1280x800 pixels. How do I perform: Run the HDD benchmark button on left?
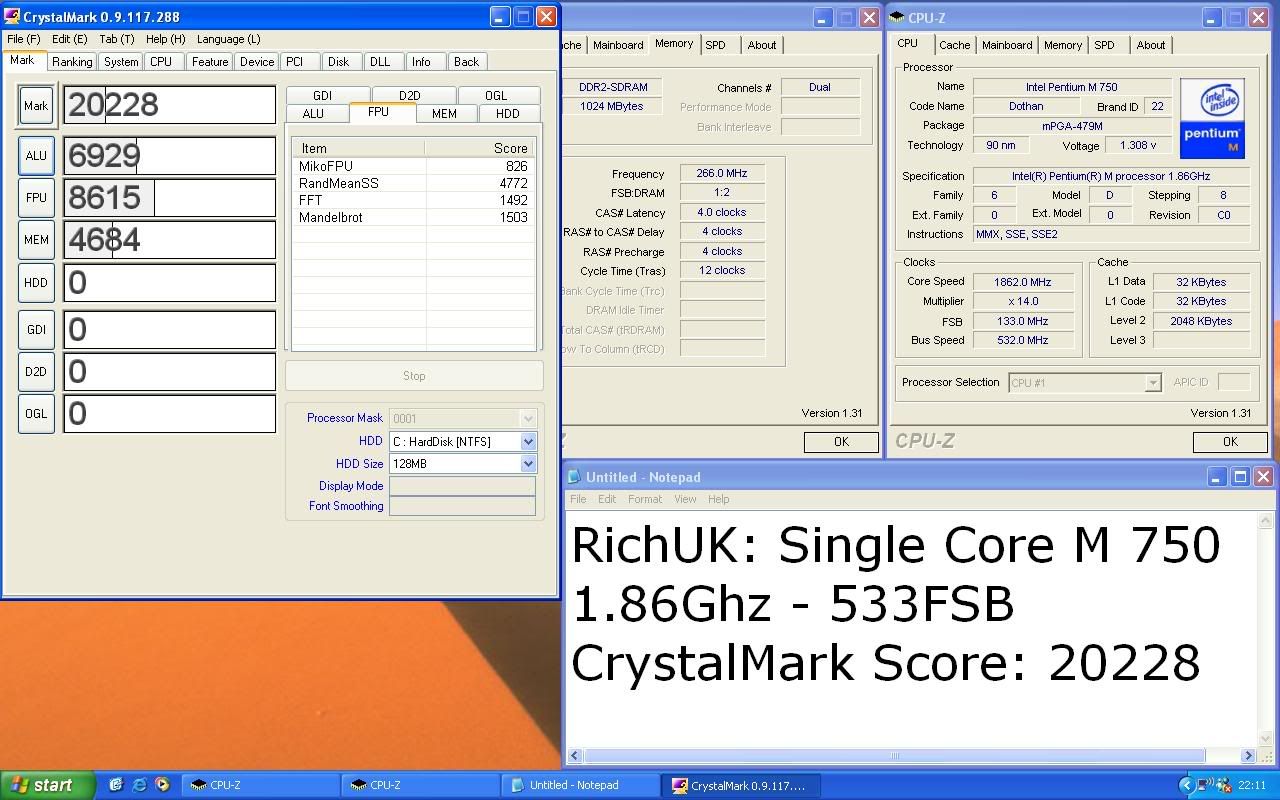(36, 283)
